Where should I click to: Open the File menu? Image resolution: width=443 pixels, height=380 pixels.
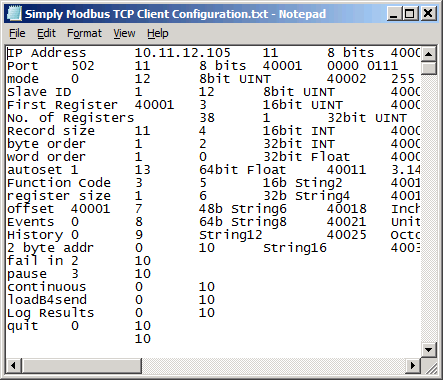click(17, 33)
